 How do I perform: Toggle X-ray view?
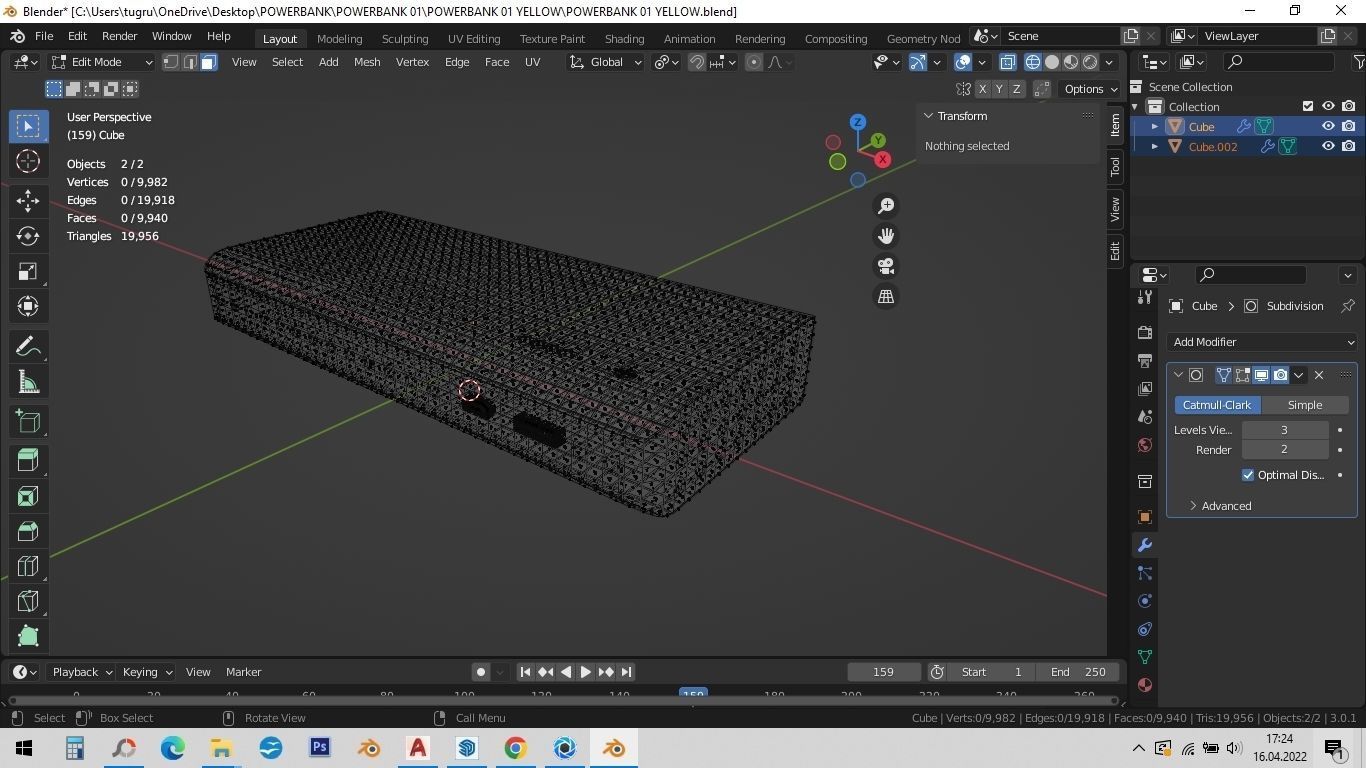pyautogui.click(x=1007, y=62)
